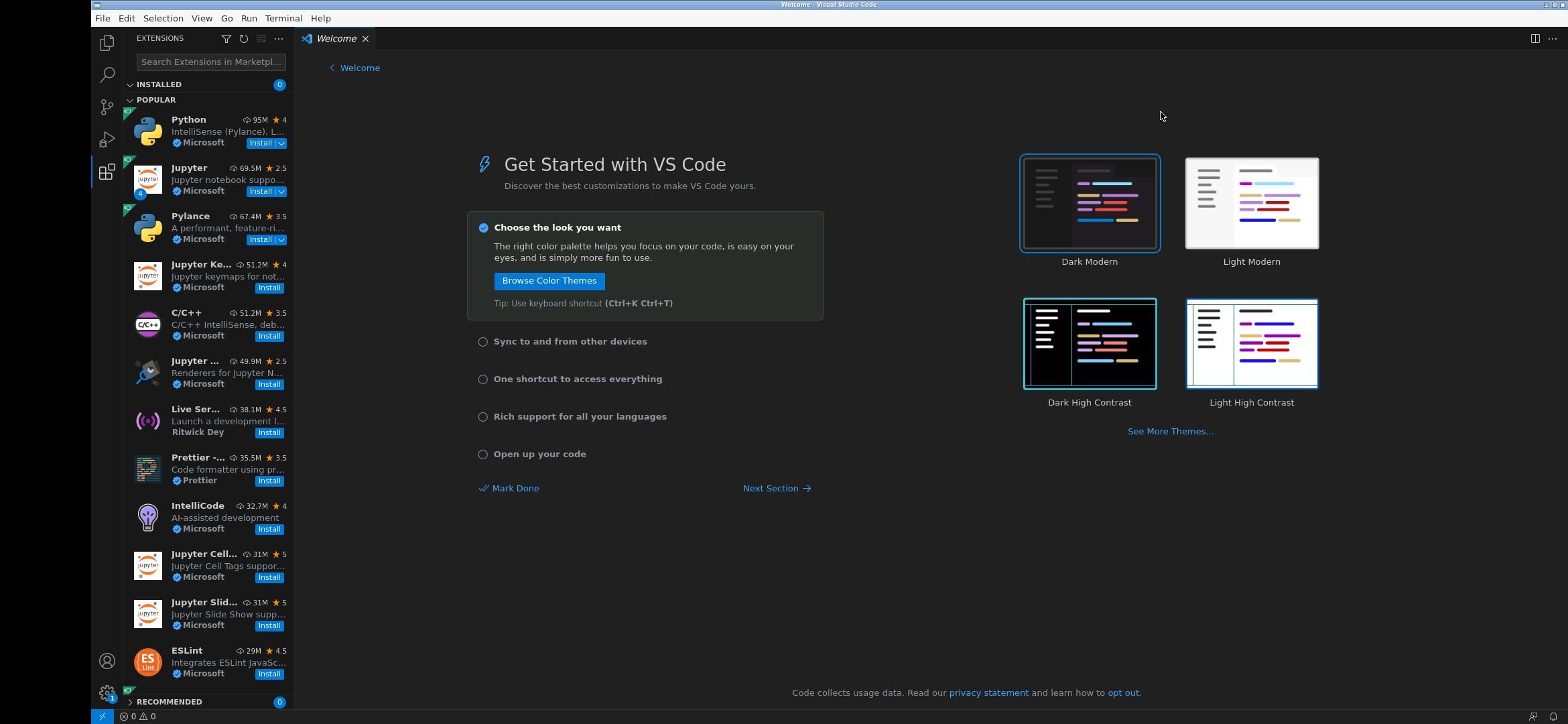Select Sync to and from other devices step
1568x724 pixels.
(570, 342)
